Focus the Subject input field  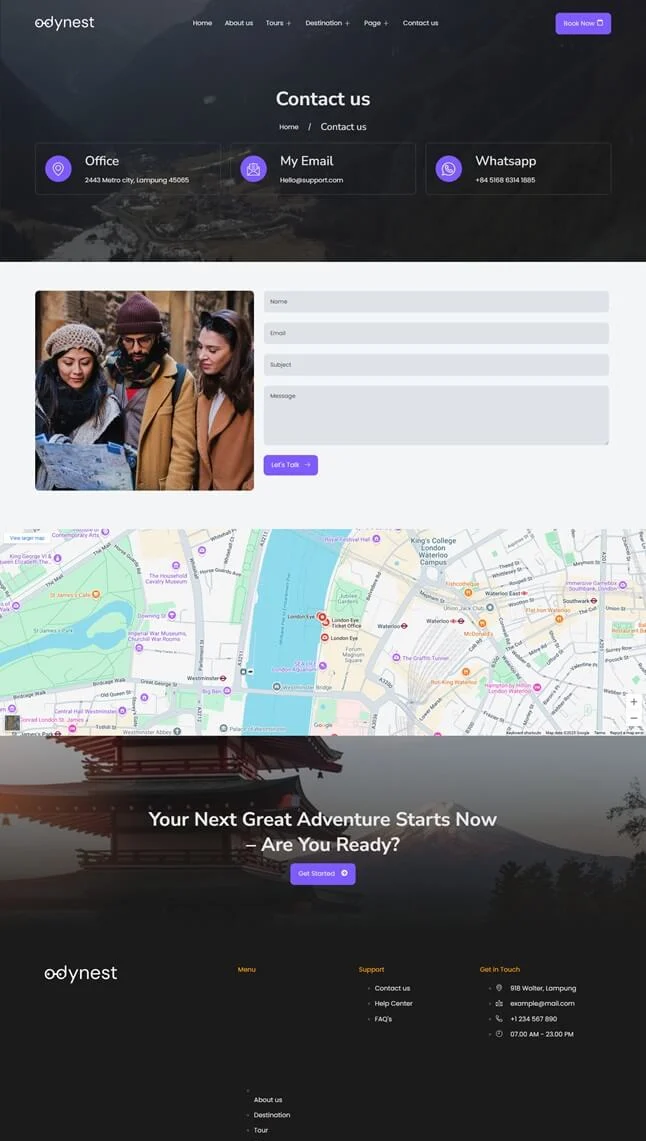(436, 365)
